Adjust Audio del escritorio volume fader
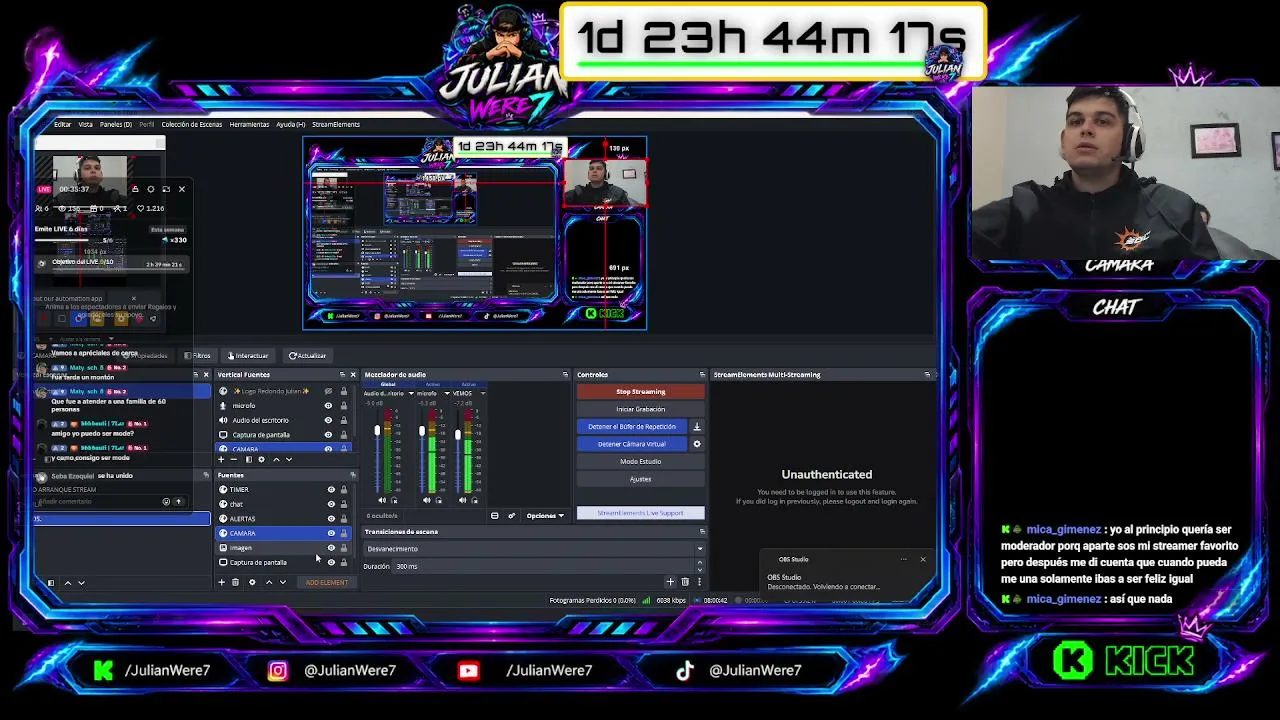The width and height of the screenshot is (1280, 720). click(377, 432)
